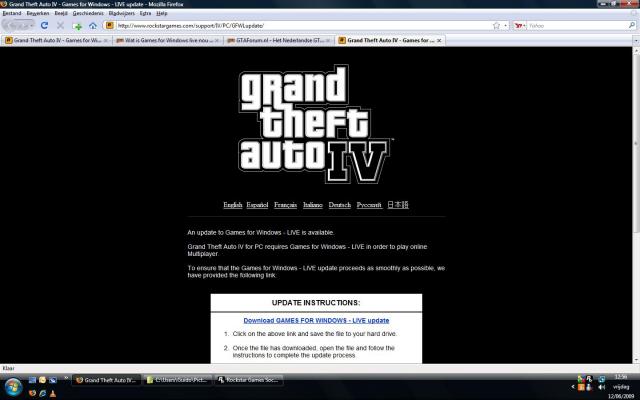
Task: Click the magnifier search icon in Yahoo box
Action: click(x=631, y=25)
